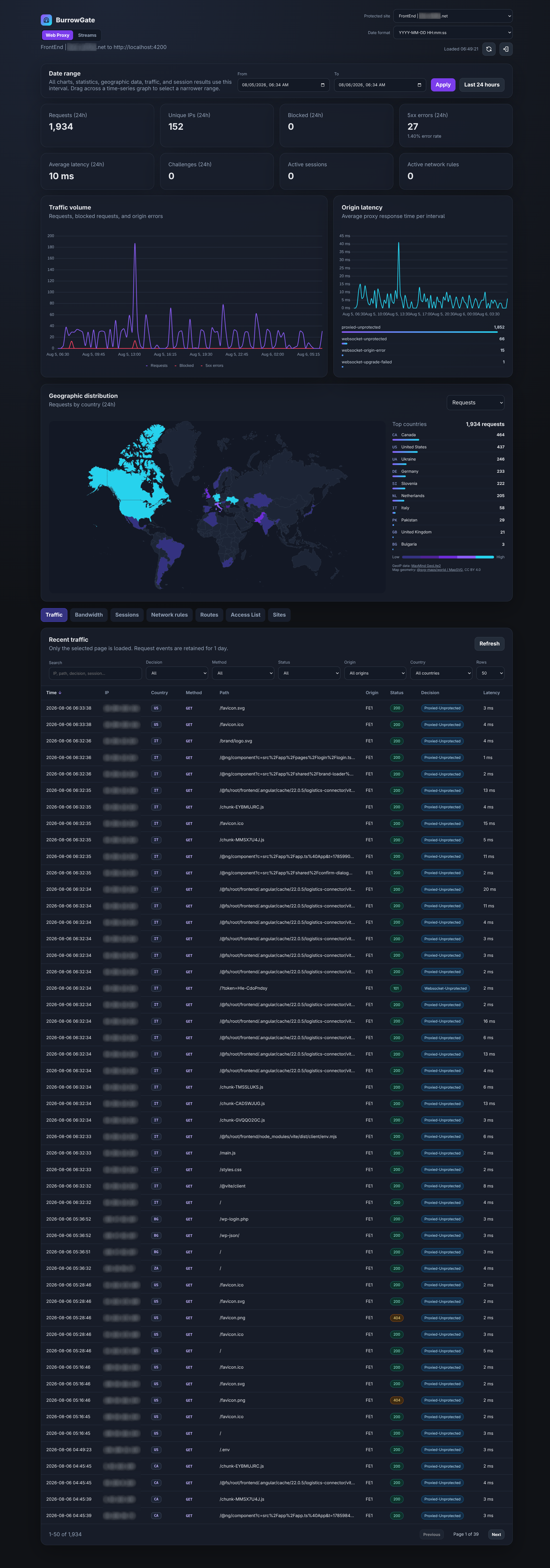Image resolution: width=550 pixels, height=1568 pixels.
Task: Click the Latency column header
Action: (x=492, y=693)
